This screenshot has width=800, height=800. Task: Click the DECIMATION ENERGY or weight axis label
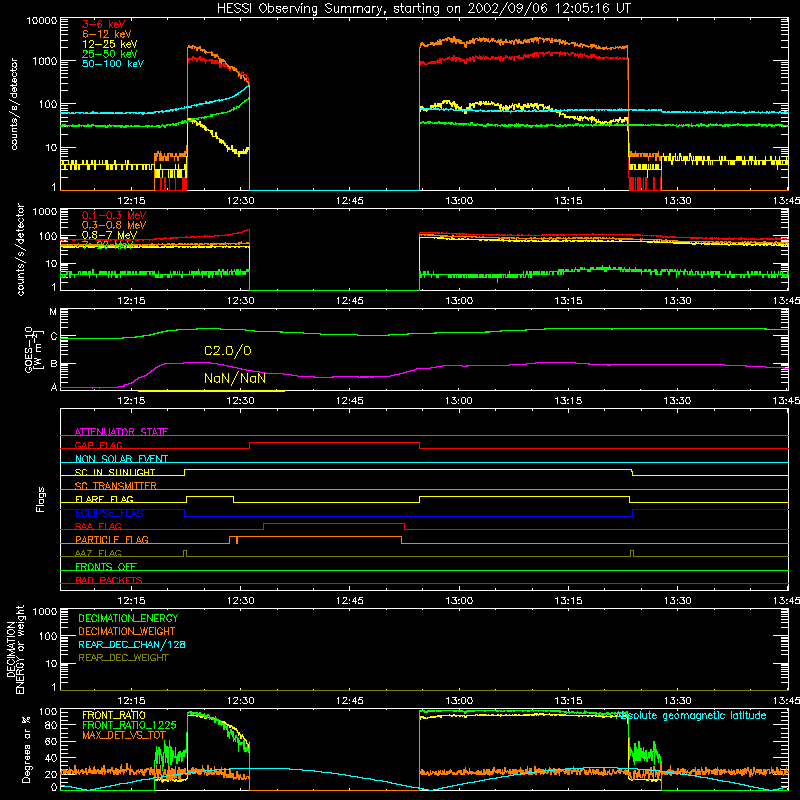tap(15, 649)
